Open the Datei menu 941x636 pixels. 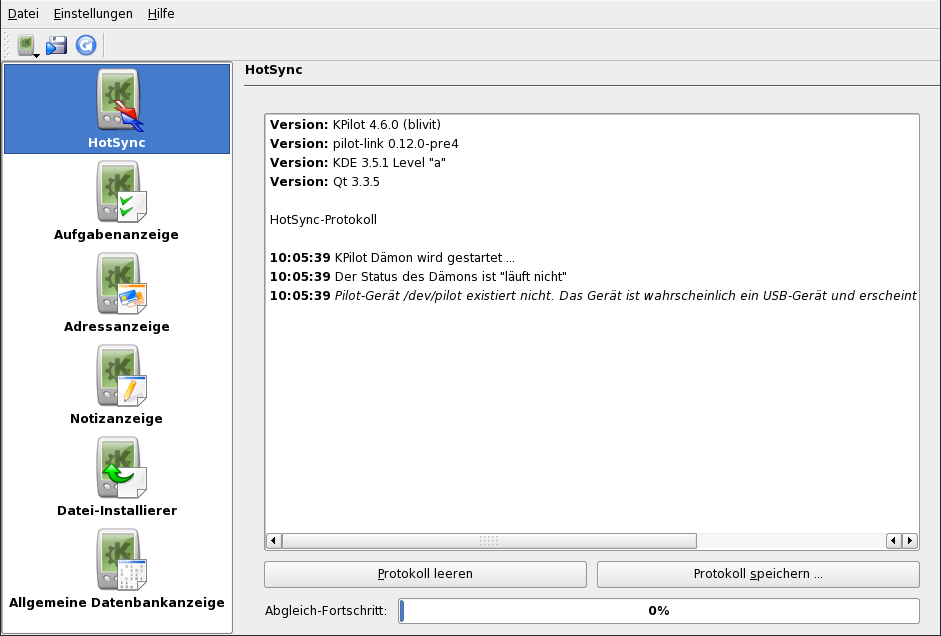(x=23, y=14)
